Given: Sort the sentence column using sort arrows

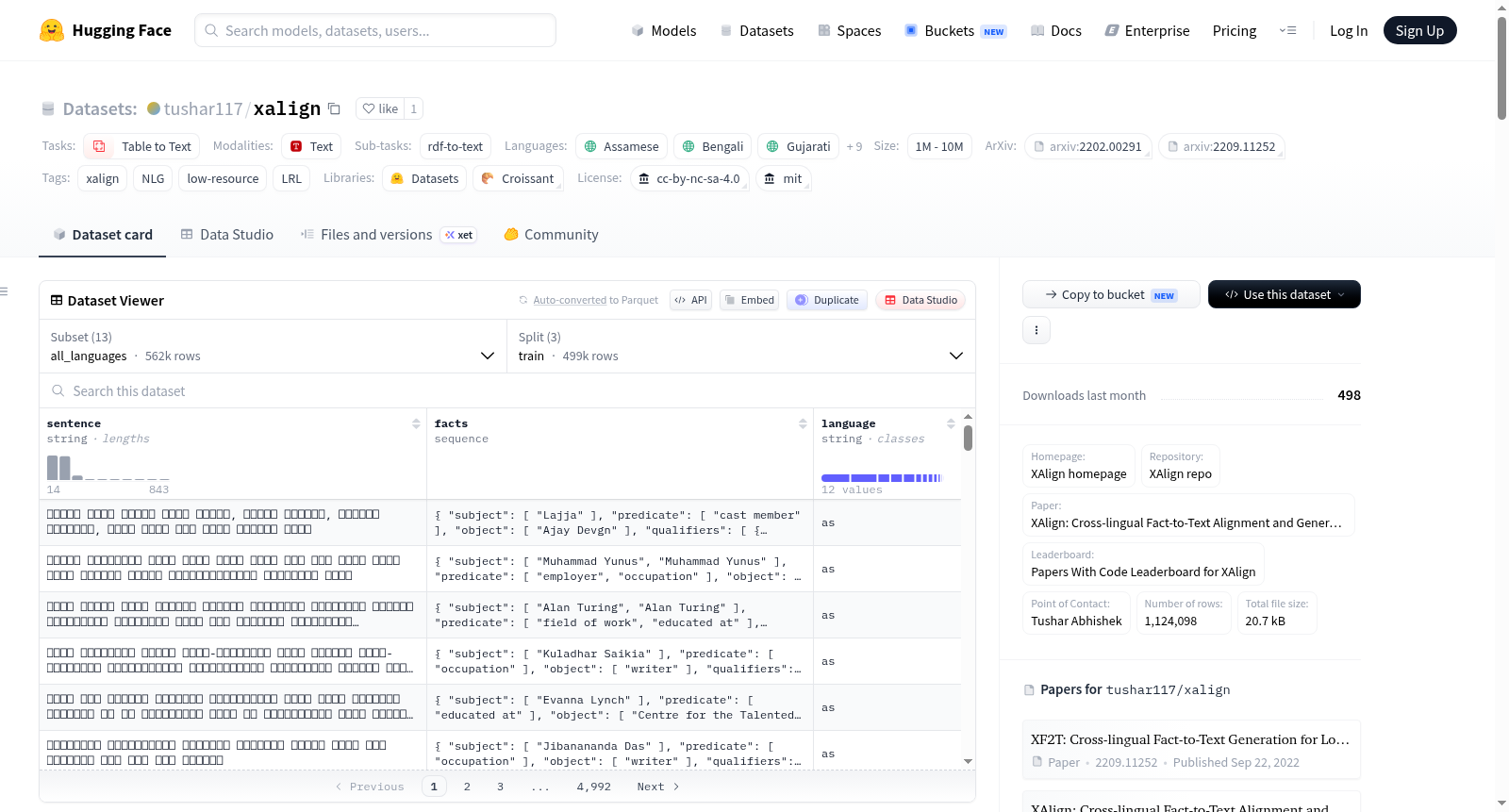Looking at the screenshot, I should (416, 423).
